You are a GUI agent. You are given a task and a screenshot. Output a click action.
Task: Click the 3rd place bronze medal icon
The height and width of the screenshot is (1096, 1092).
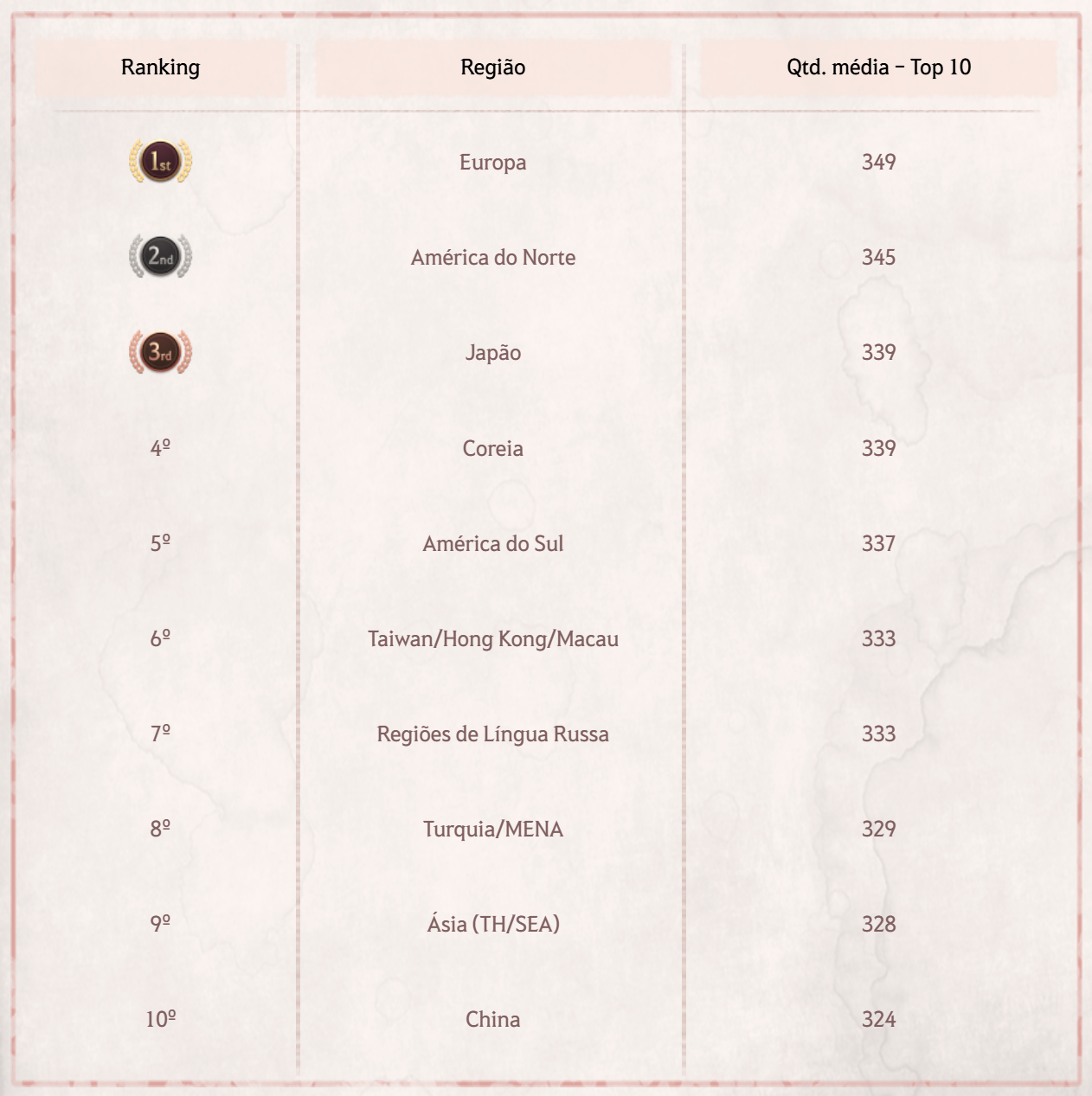pos(160,352)
